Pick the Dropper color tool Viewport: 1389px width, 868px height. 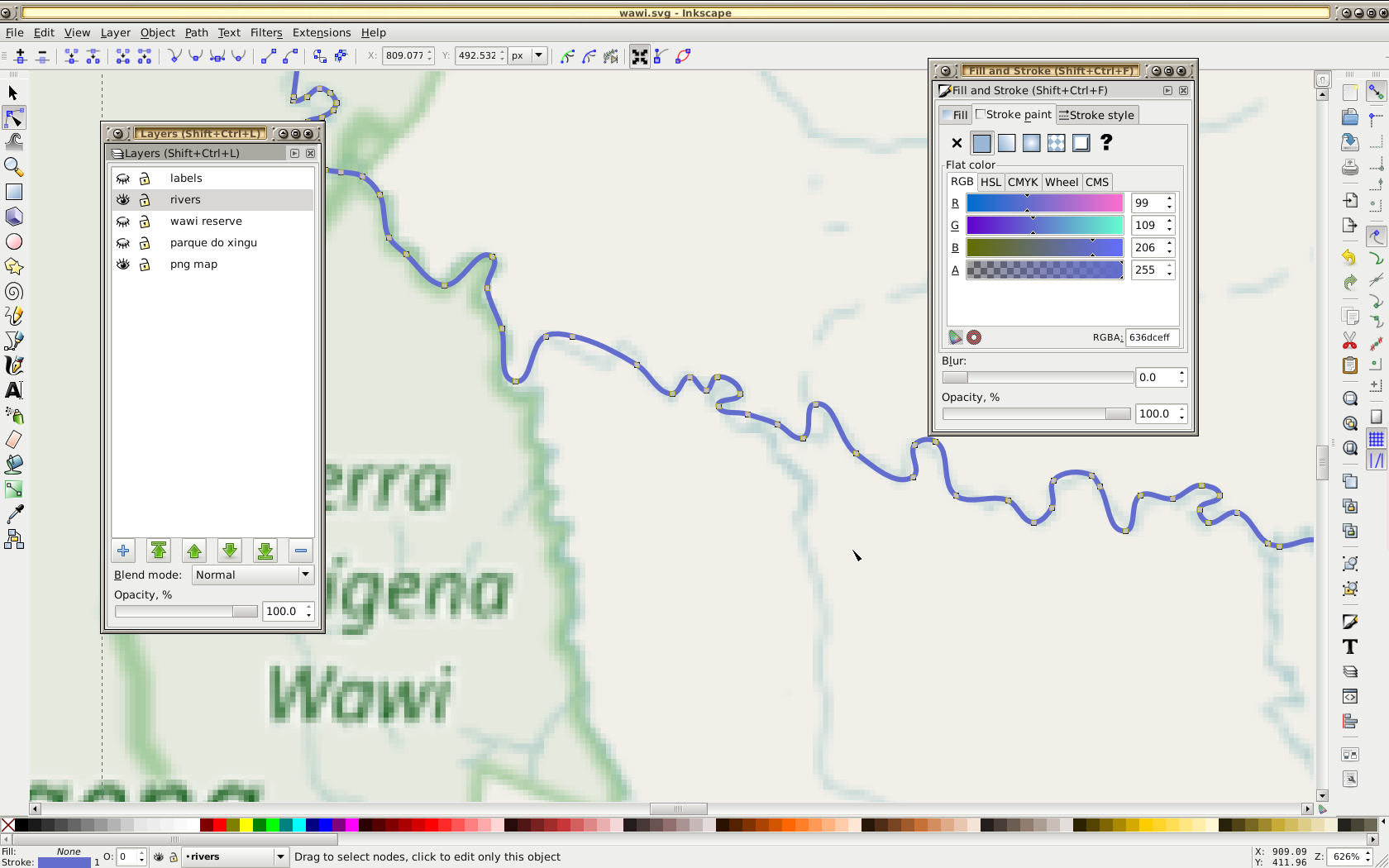(14, 514)
